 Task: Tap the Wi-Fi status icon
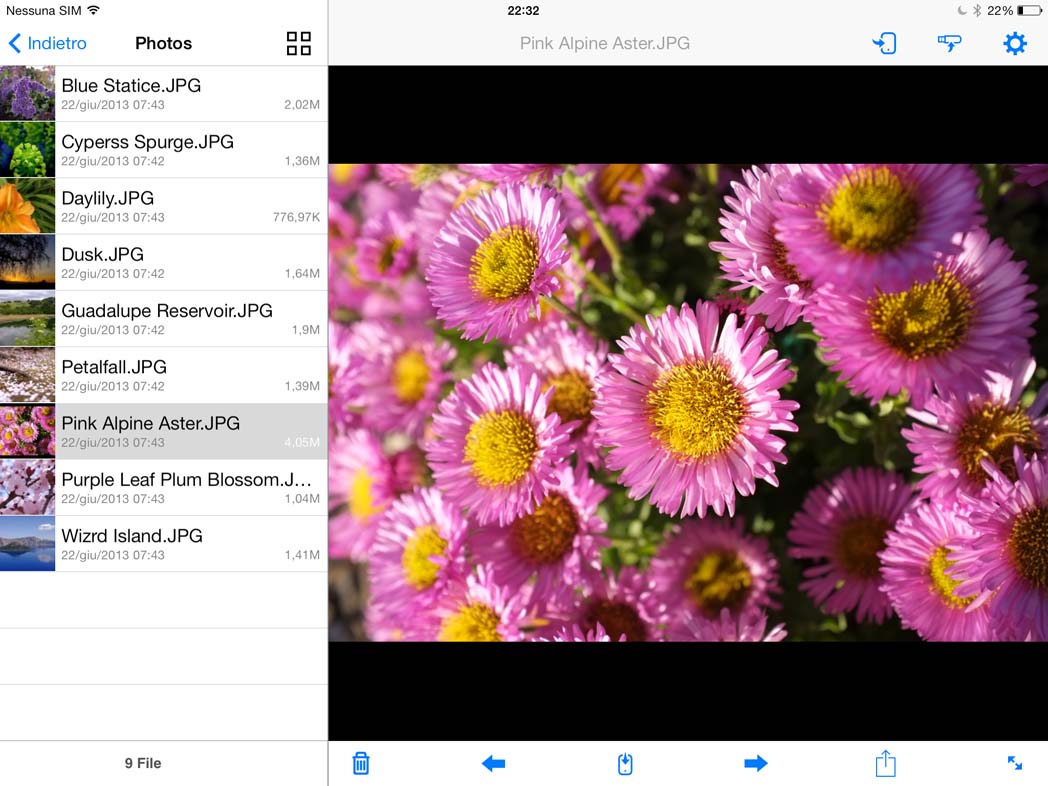pos(94,10)
